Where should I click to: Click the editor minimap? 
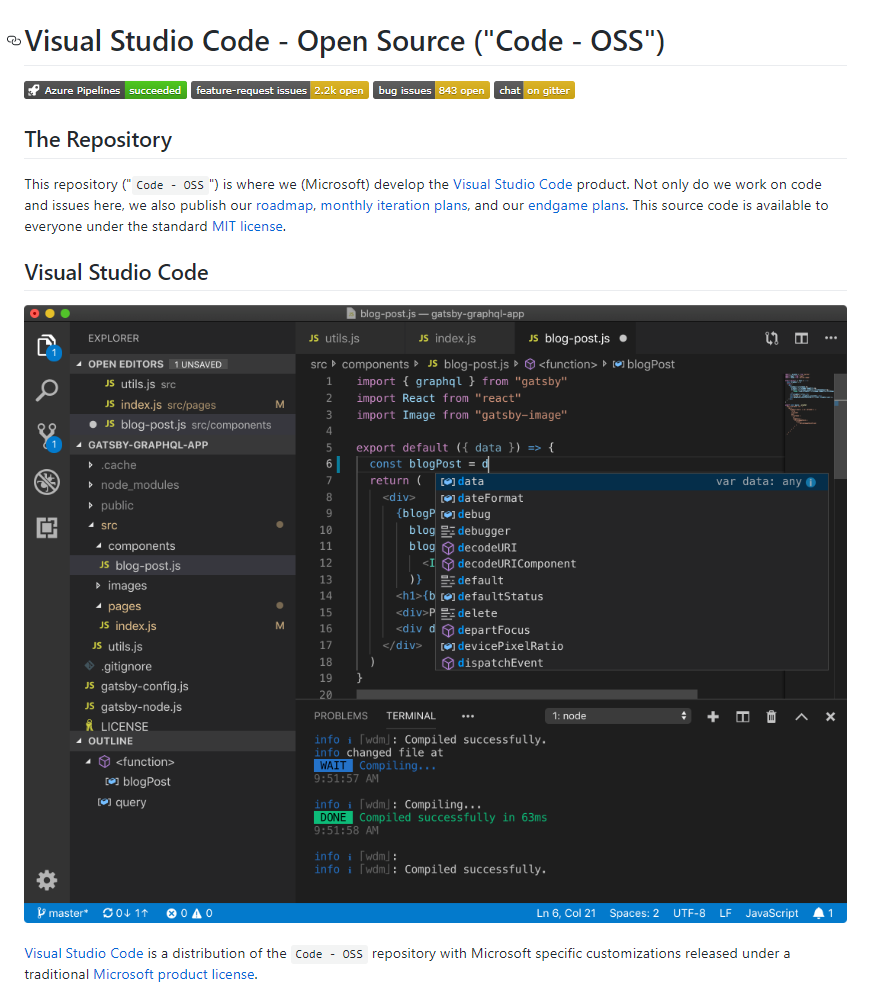pos(809,405)
